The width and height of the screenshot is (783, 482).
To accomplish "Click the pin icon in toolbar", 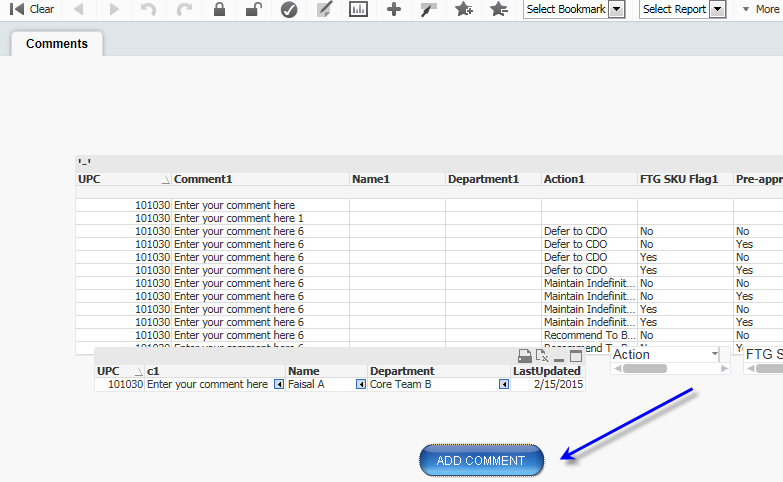I will tap(428, 9).
